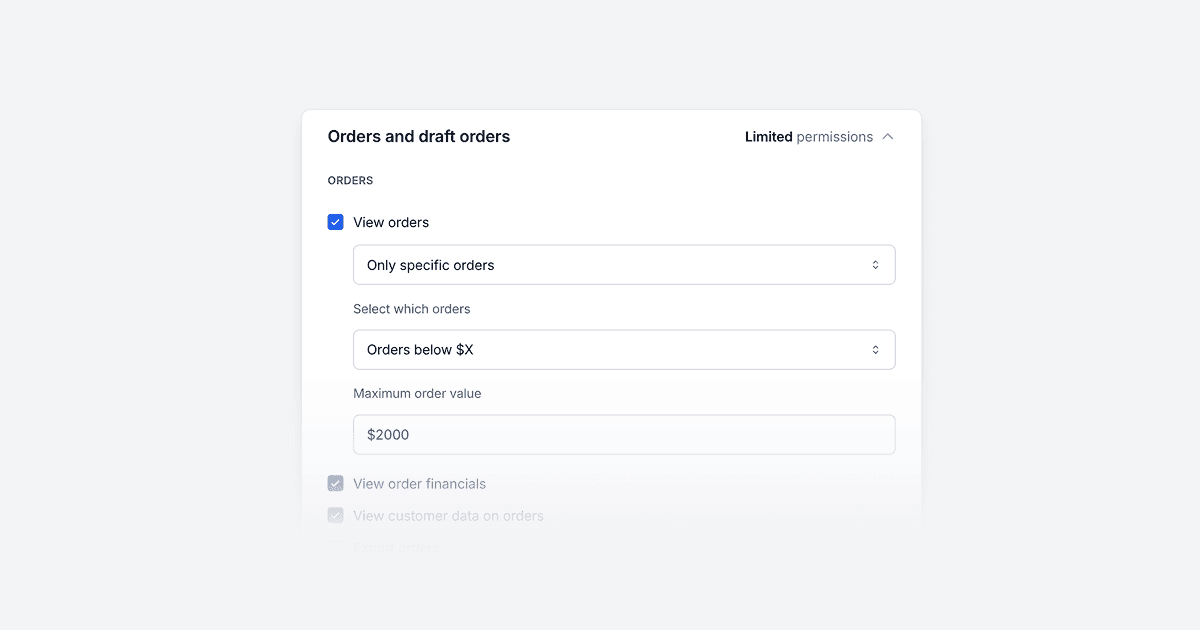Viewport: 1200px width, 630px height.
Task: Click the 'Maximum order value' label
Action: pos(417,393)
